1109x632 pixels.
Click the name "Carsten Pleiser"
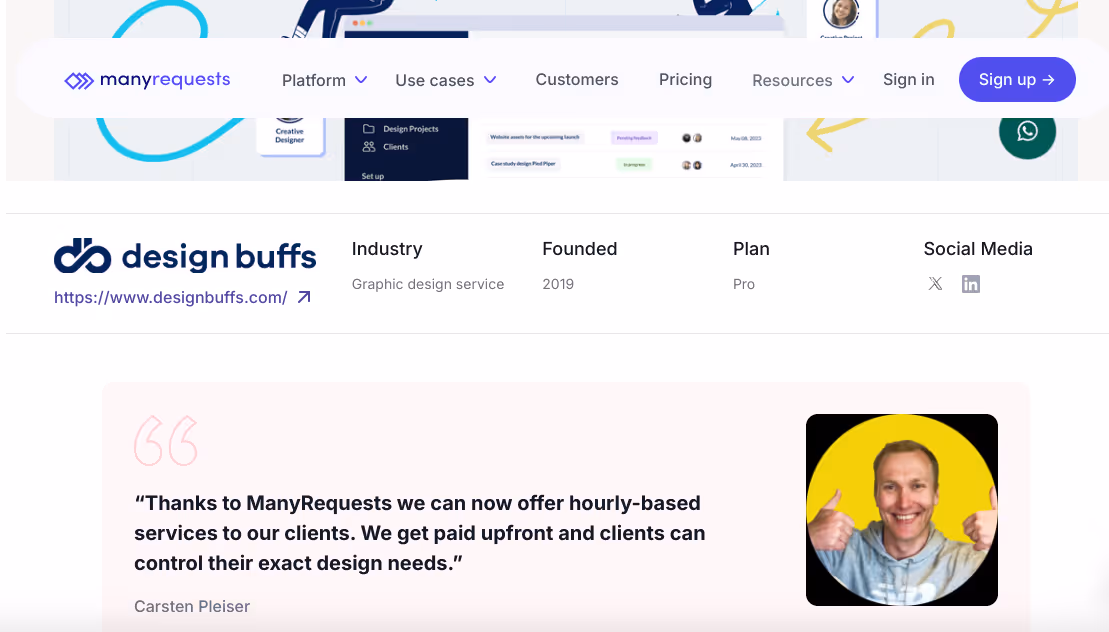(x=192, y=606)
